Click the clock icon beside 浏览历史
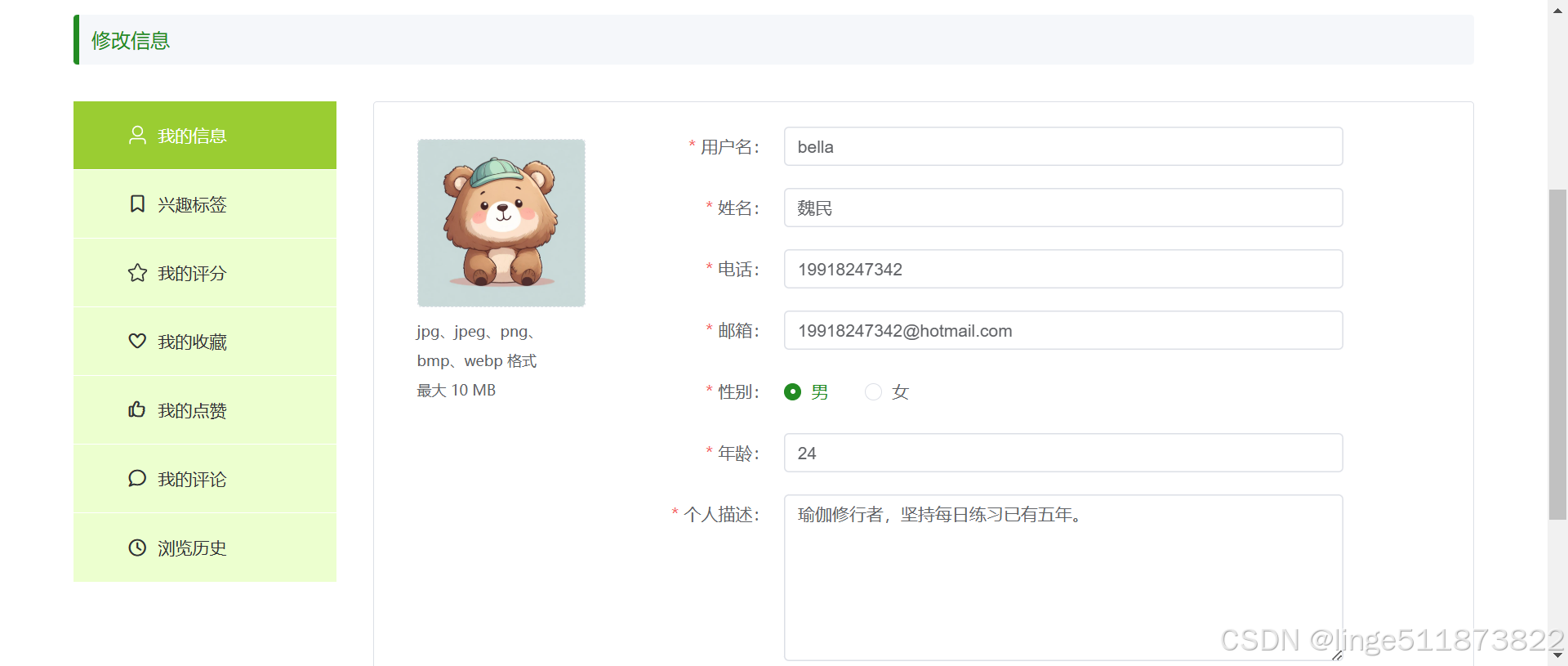The width and height of the screenshot is (1568, 666). pyautogui.click(x=137, y=547)
